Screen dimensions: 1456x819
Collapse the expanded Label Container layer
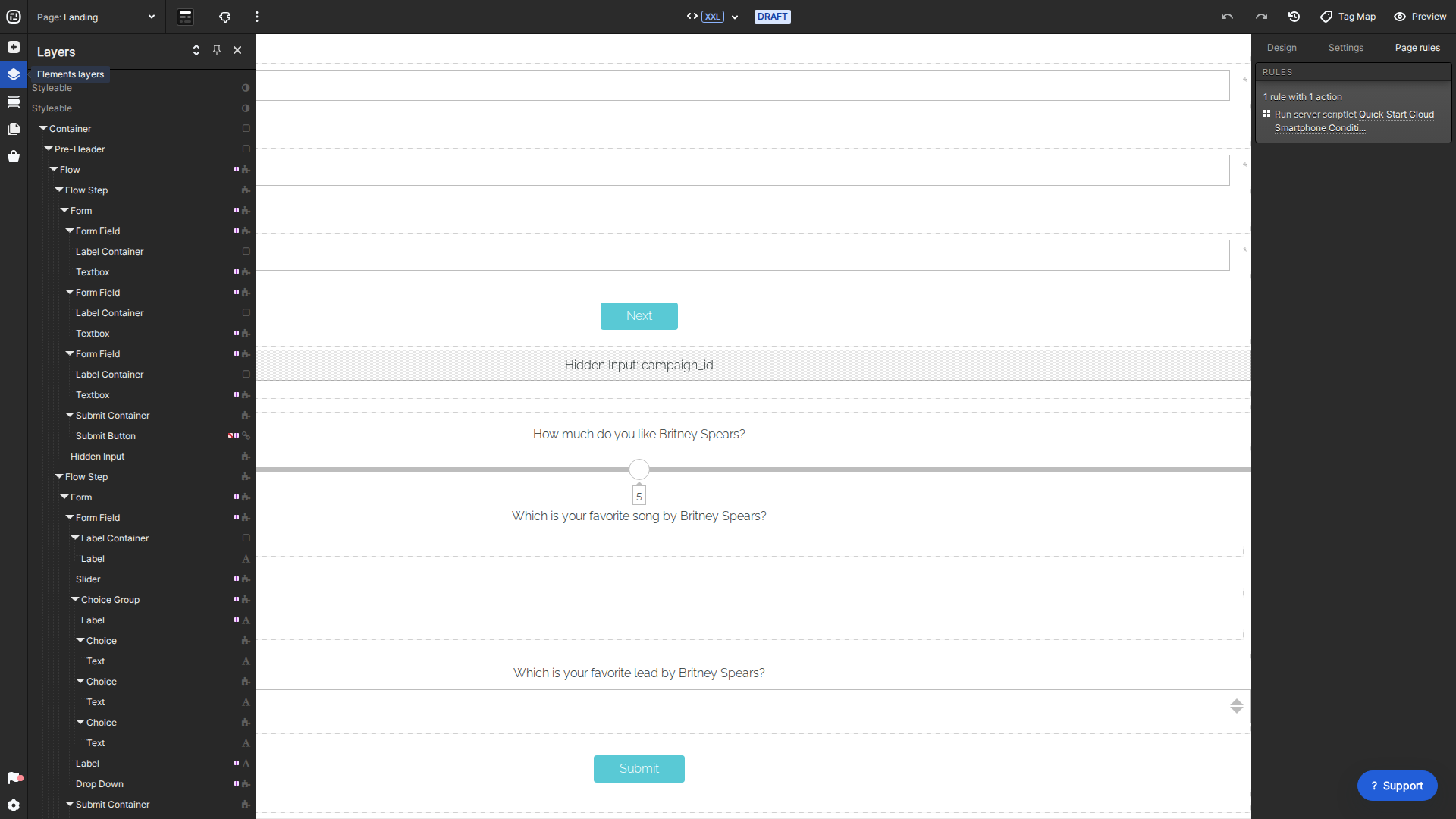(x=75, y=538)
